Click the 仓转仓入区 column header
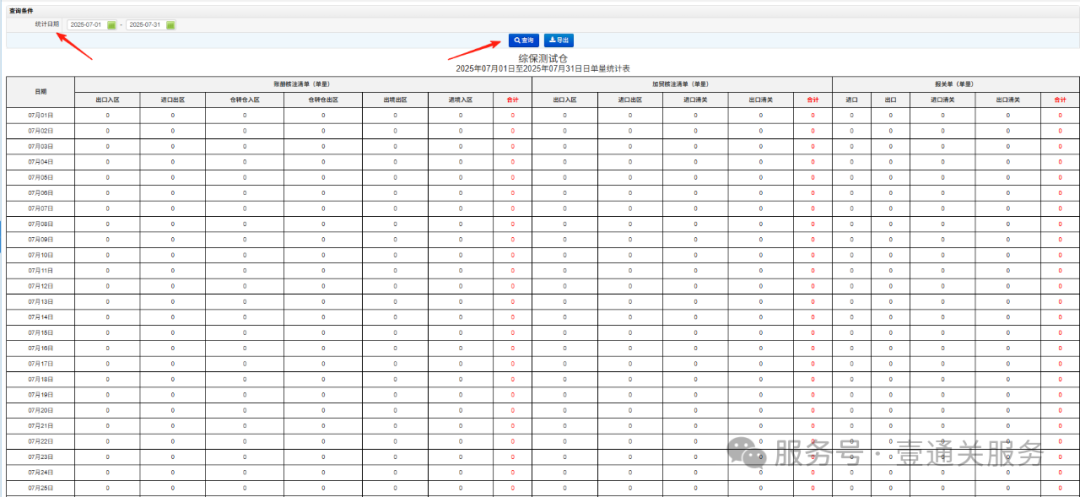 coord(244,100)
